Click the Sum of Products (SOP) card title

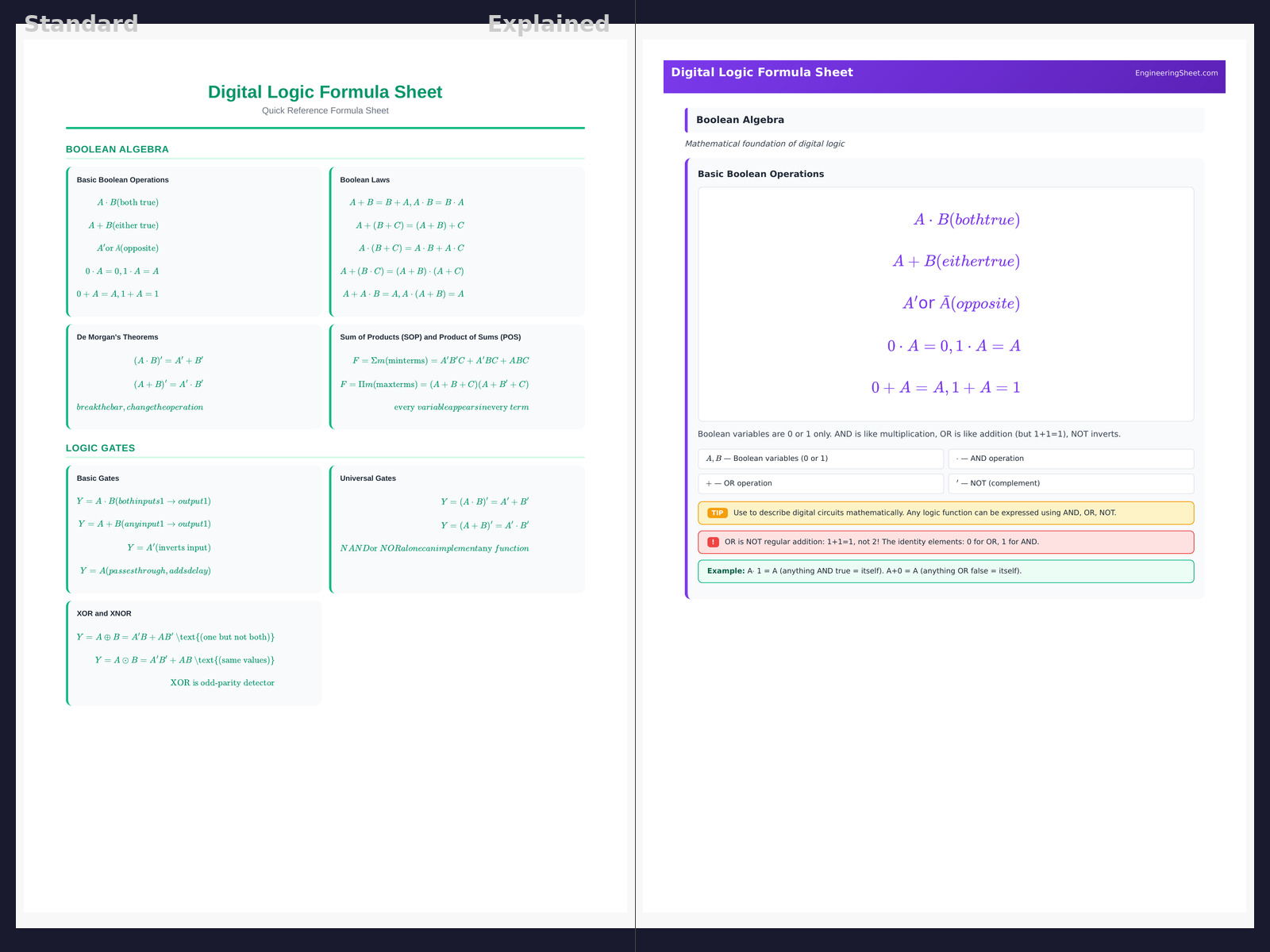point(430,337)
